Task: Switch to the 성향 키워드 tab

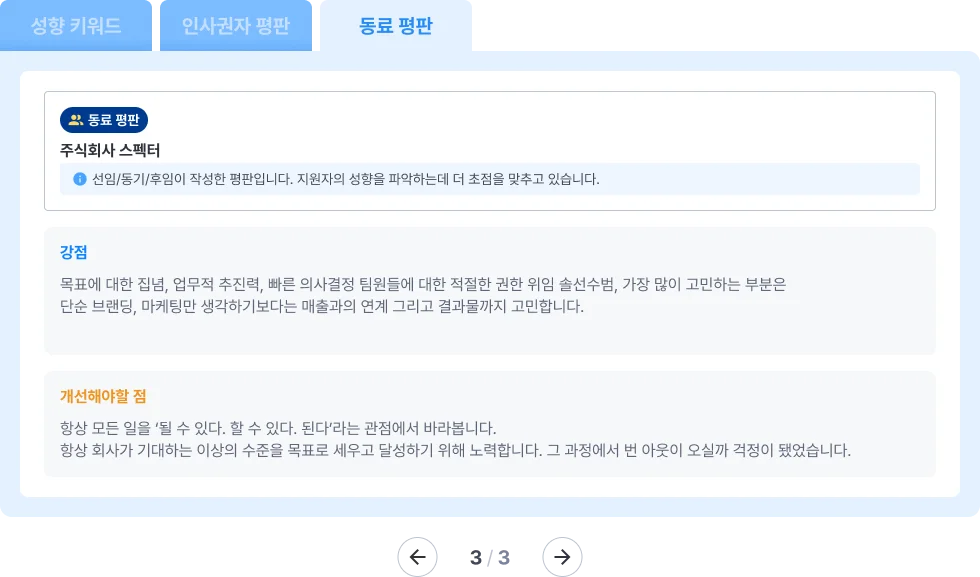Action: 77,23
